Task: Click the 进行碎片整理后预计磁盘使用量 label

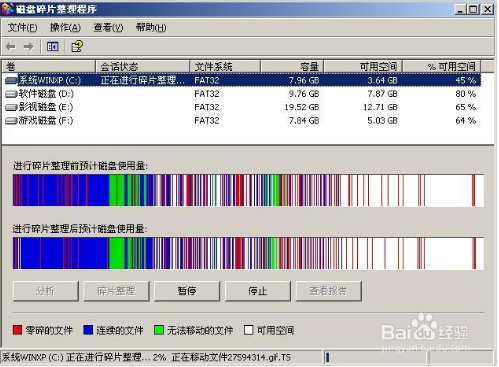Action: pyautogui.click(x=80, y=229)
